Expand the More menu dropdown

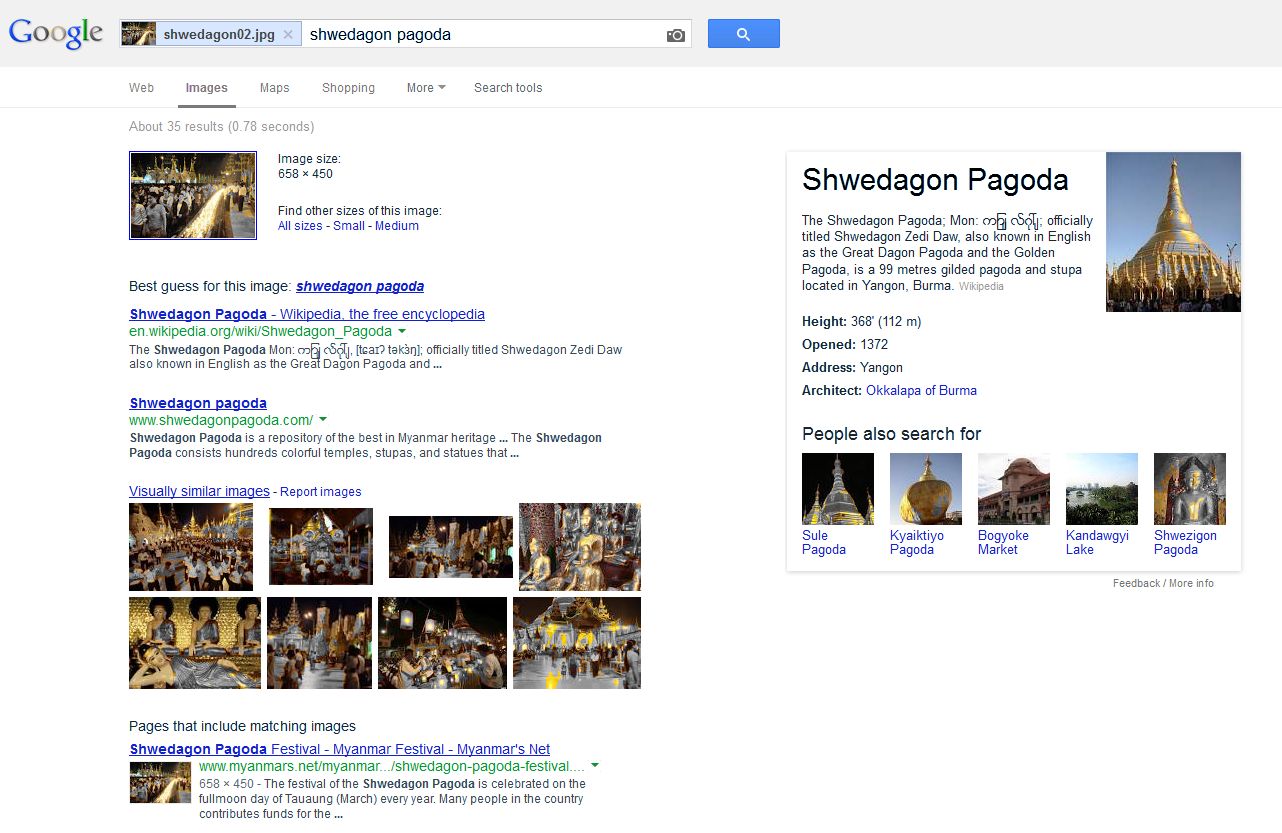(426, 88)
